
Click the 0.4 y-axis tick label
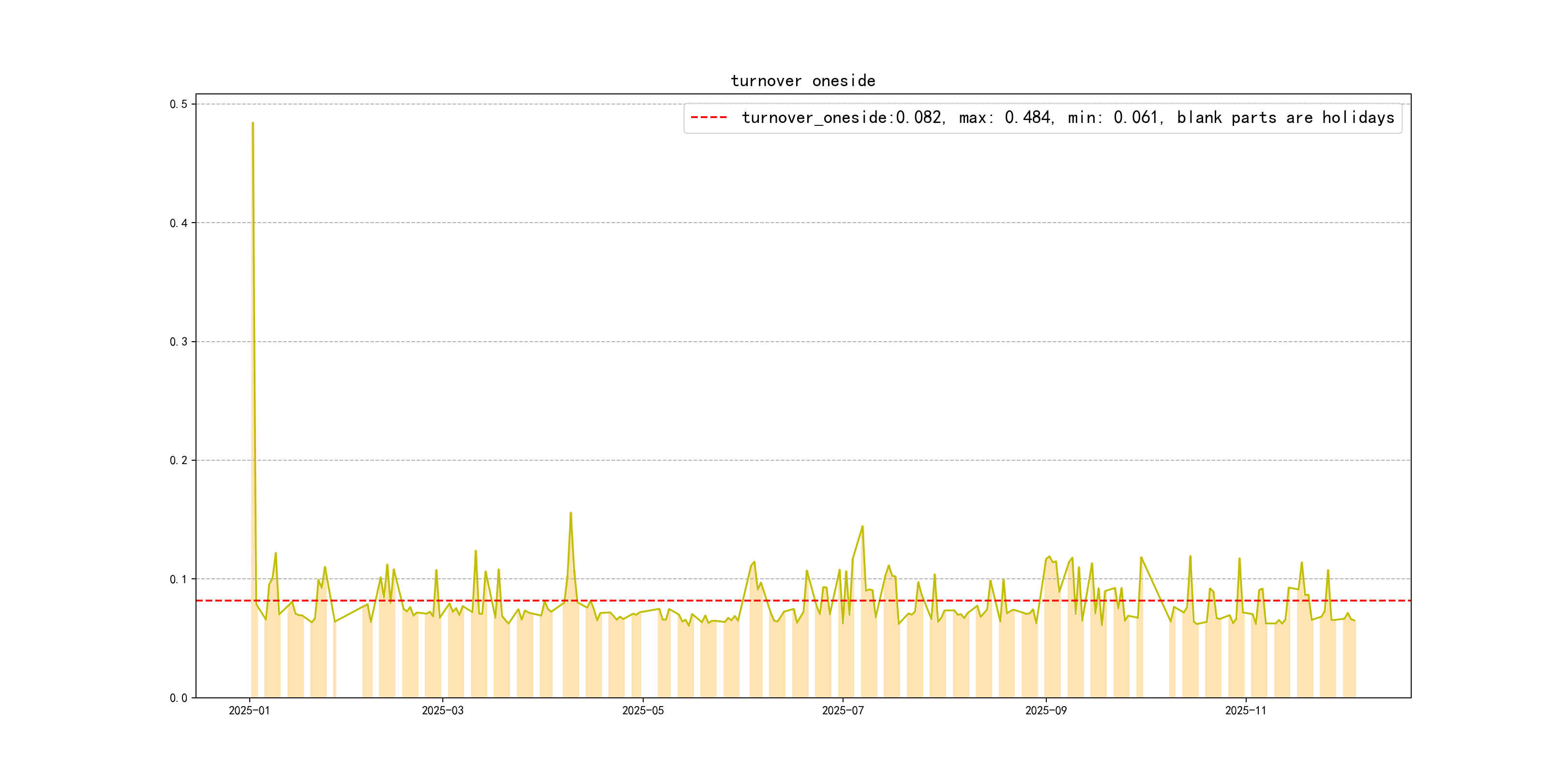pyautogui.click(x=179, y=223)
